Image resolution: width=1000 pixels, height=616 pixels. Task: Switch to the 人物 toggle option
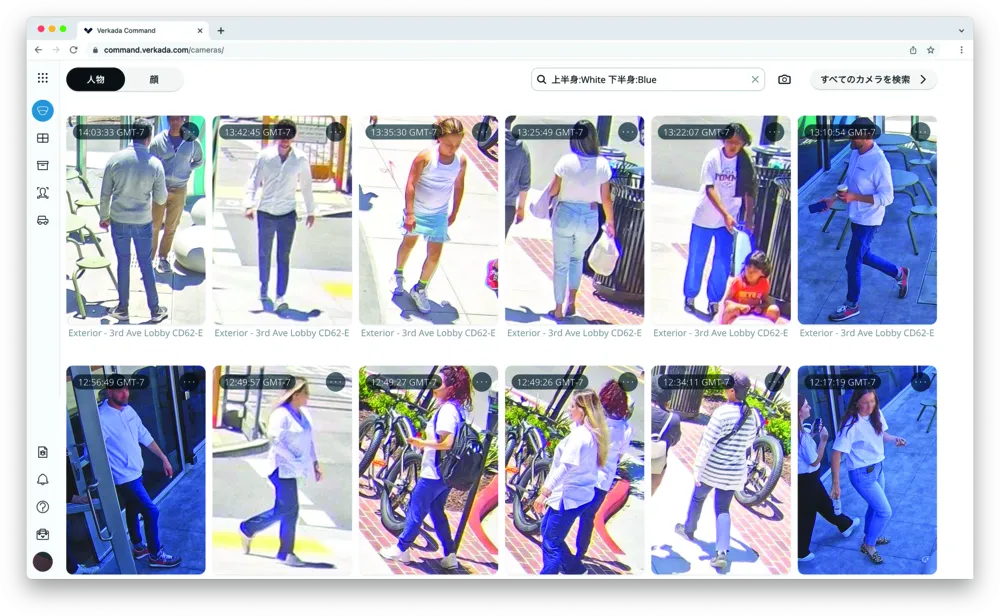tap(96, 79)
